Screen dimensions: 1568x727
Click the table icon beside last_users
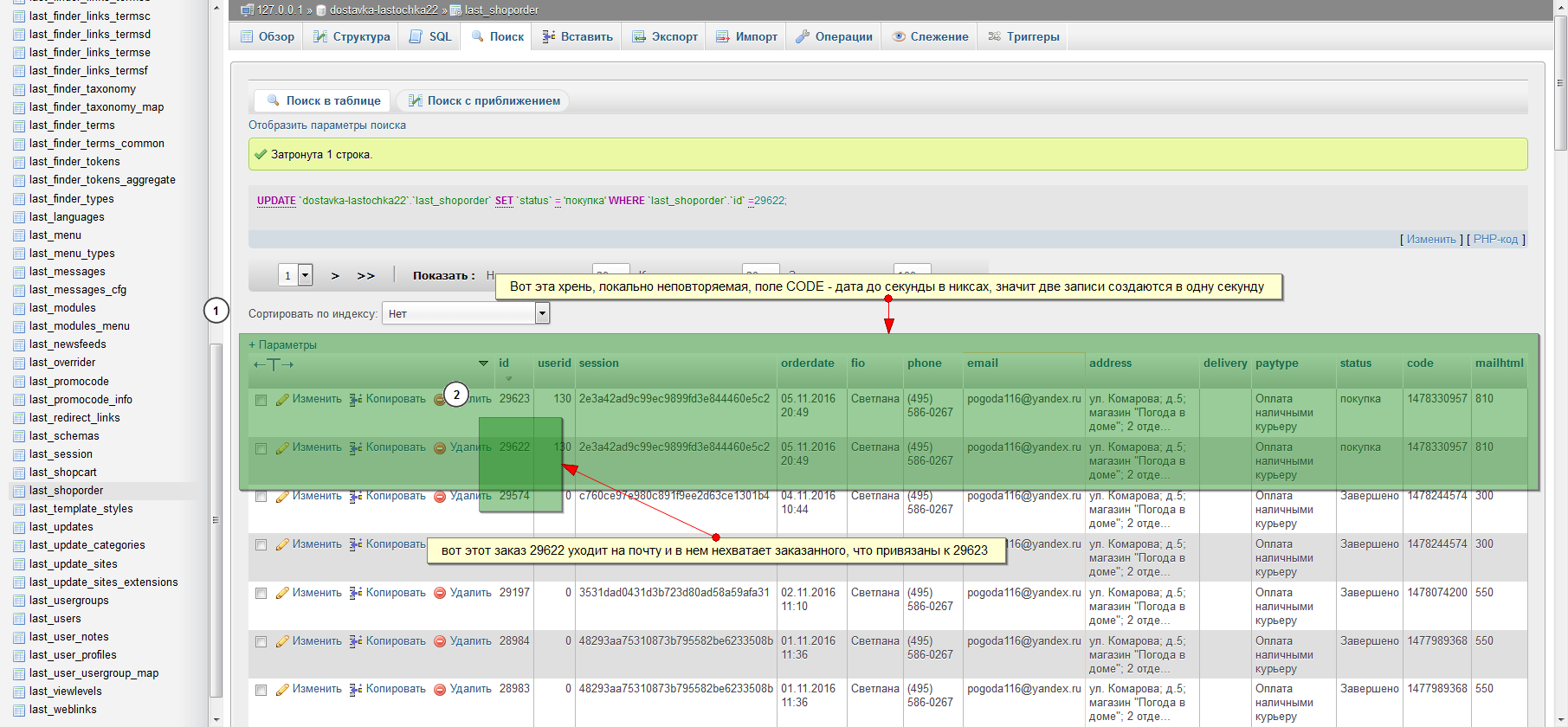click(x=19, y=619)
